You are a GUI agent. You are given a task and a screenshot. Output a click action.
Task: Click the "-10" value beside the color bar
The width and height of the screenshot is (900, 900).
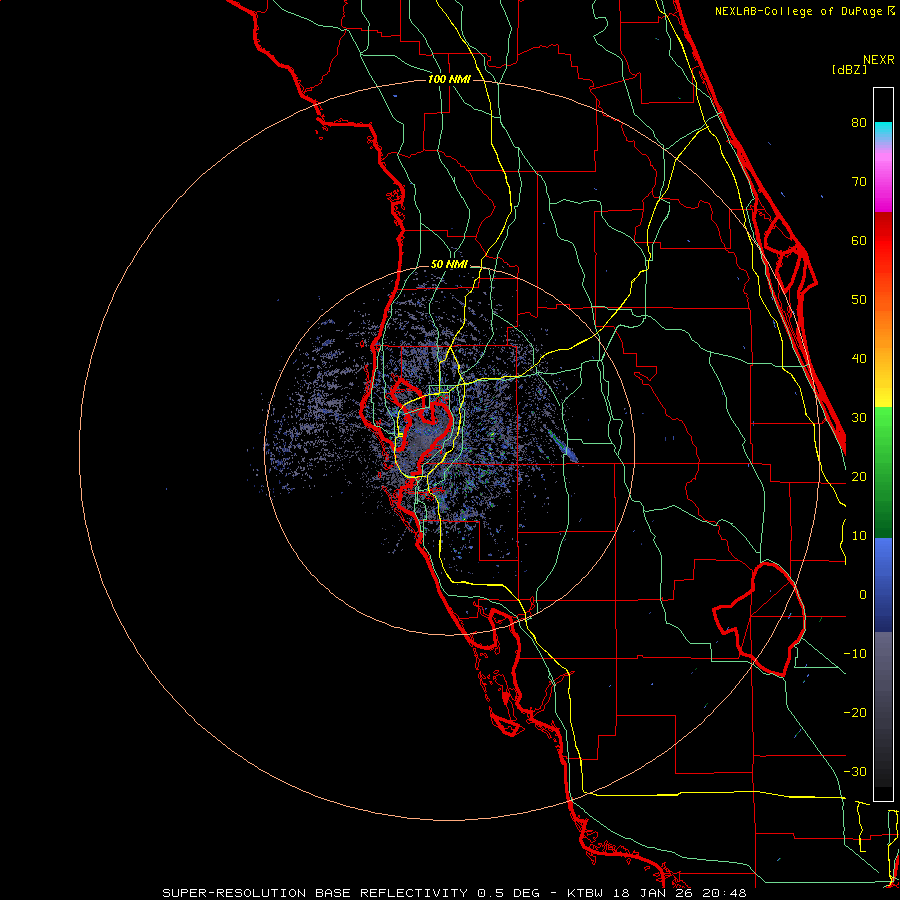855,654
